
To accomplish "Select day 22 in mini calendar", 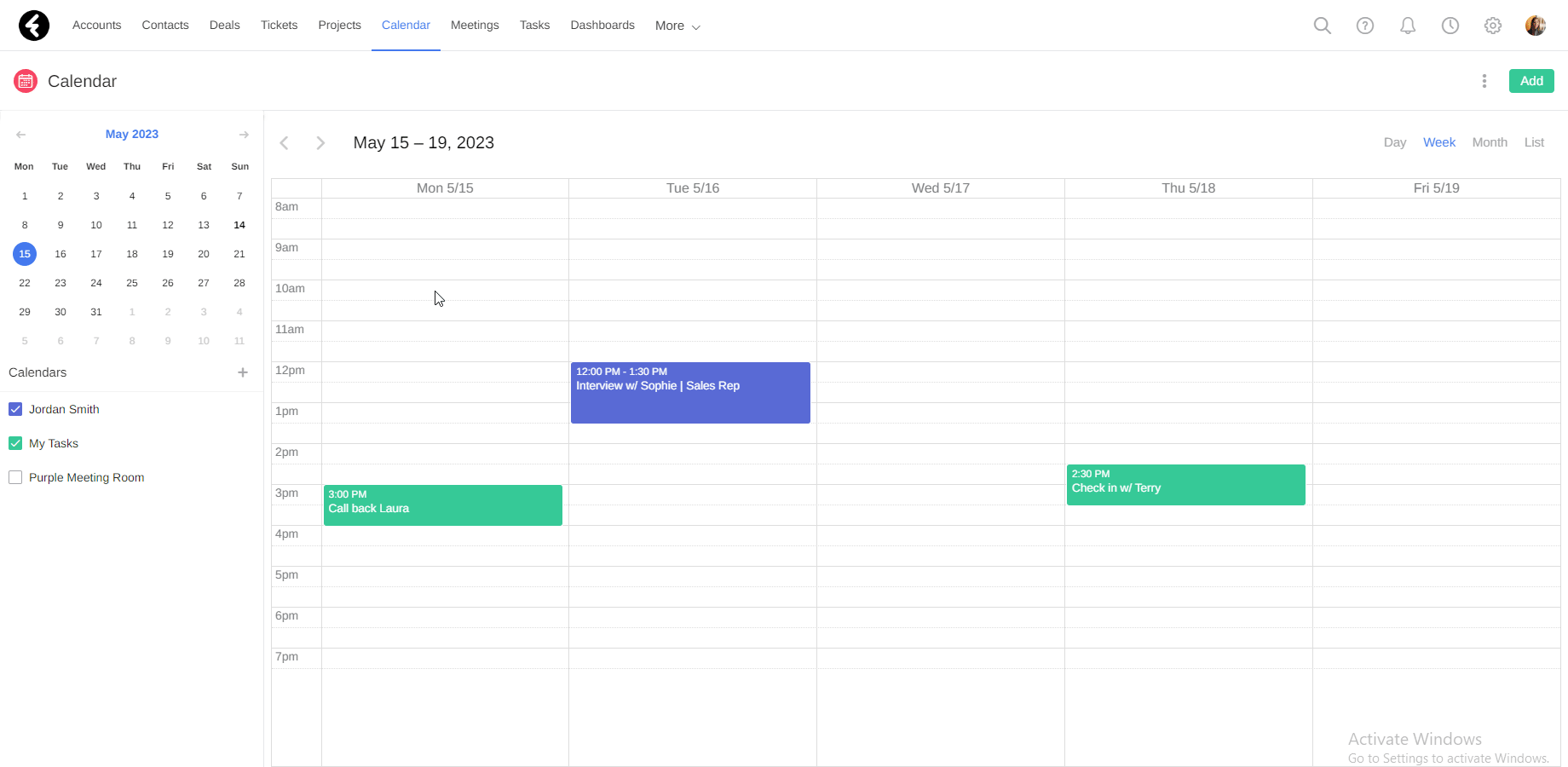I will (25, 283).
